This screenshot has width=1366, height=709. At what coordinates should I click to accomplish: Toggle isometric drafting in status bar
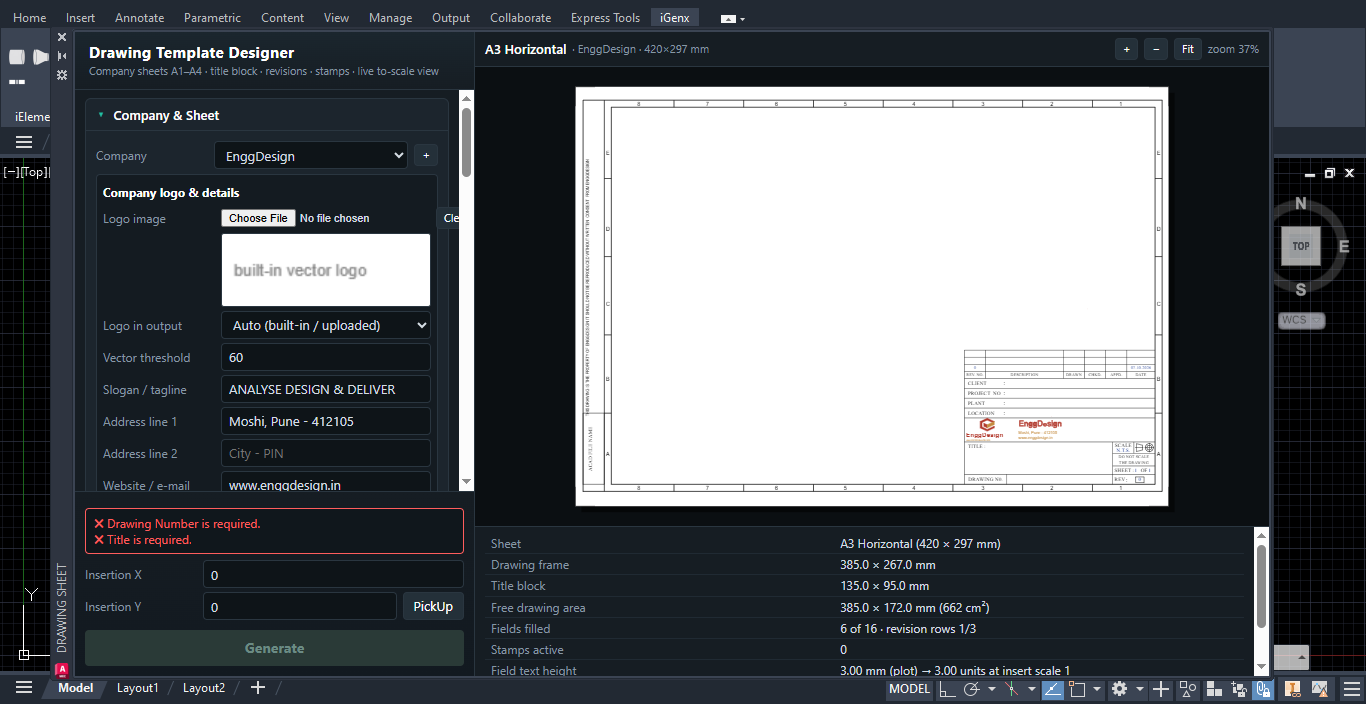coord(1011,689)
